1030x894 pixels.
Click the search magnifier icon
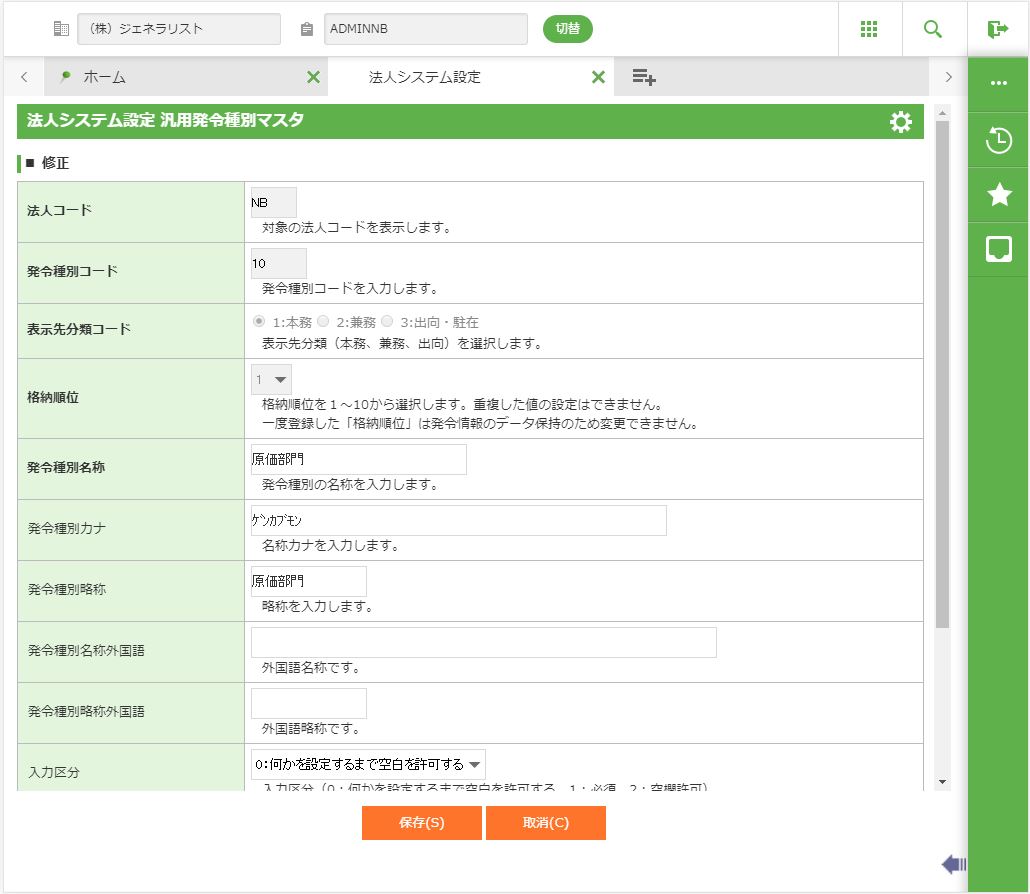(x=933, y=29)
